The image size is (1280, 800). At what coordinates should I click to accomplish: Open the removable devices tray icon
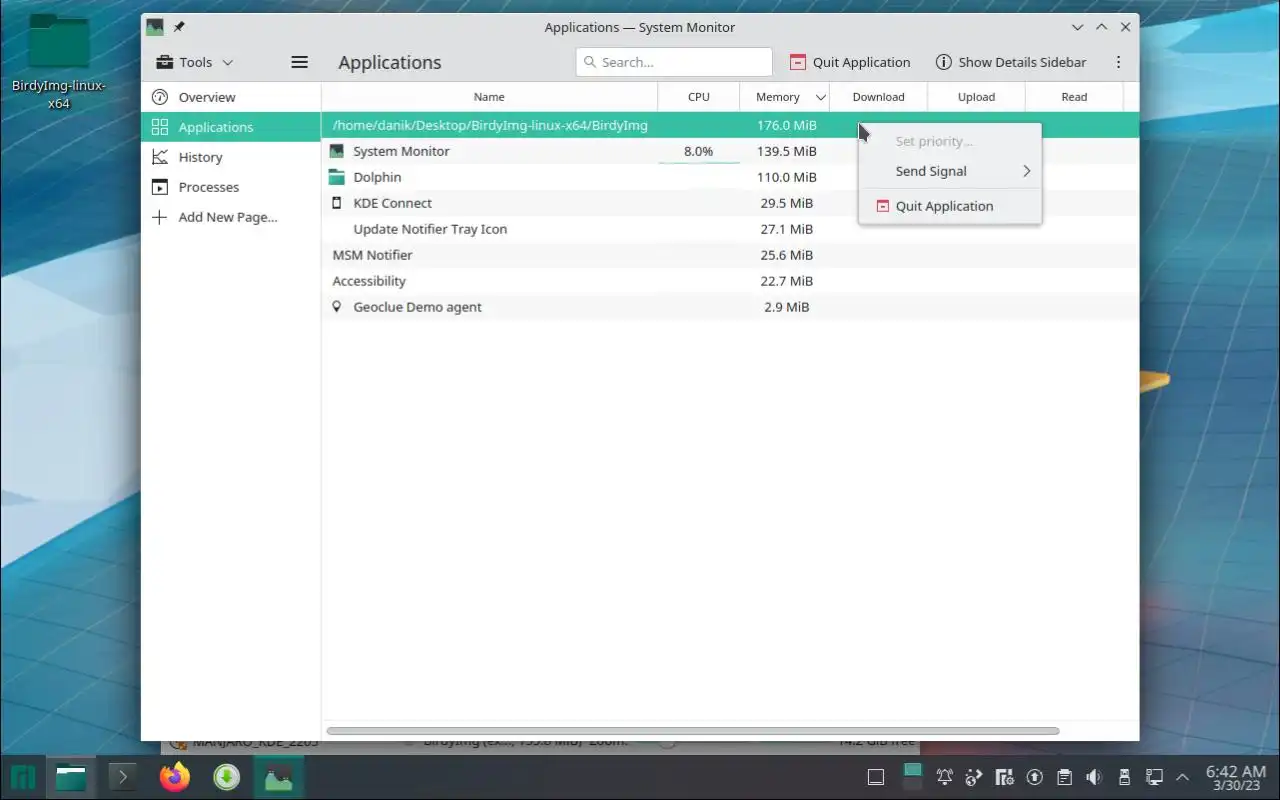point(1124,777)
